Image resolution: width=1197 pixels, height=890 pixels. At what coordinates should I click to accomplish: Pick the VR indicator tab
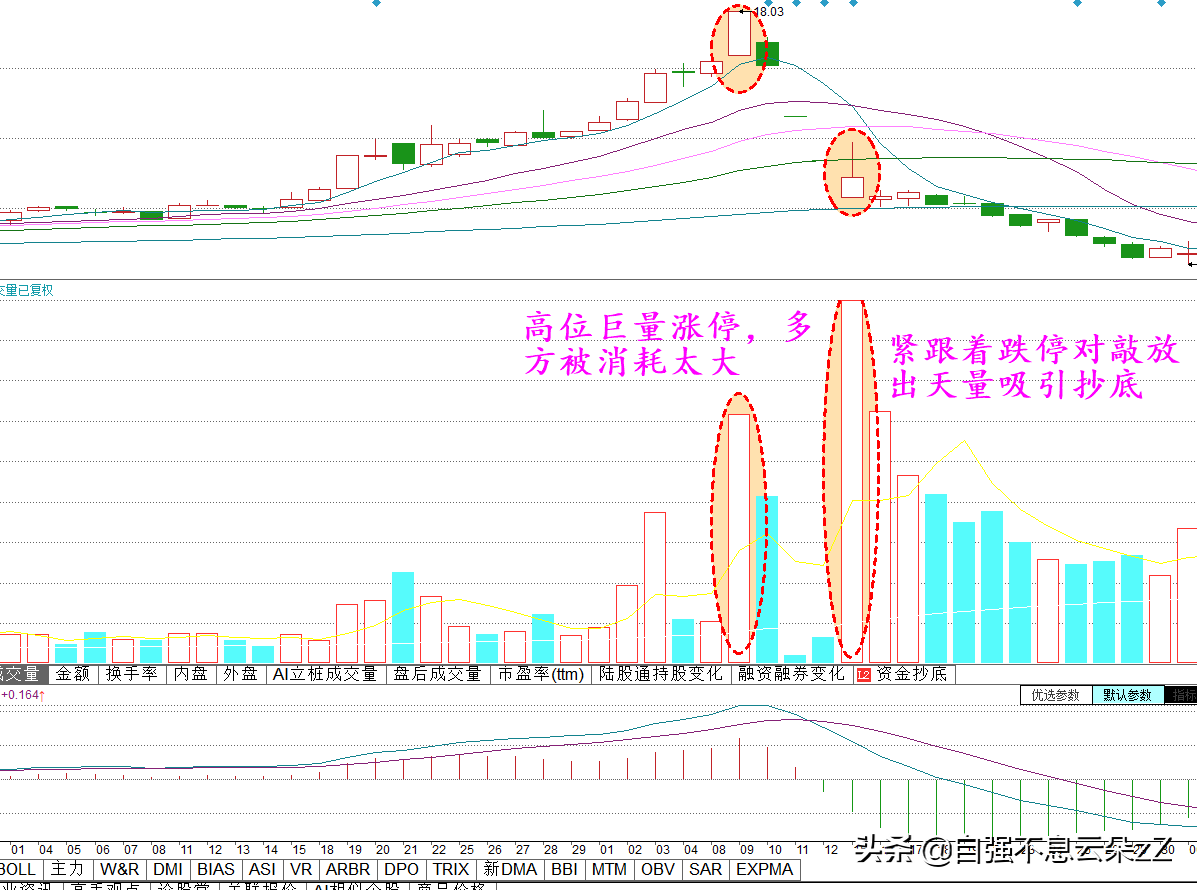[302, 869]
